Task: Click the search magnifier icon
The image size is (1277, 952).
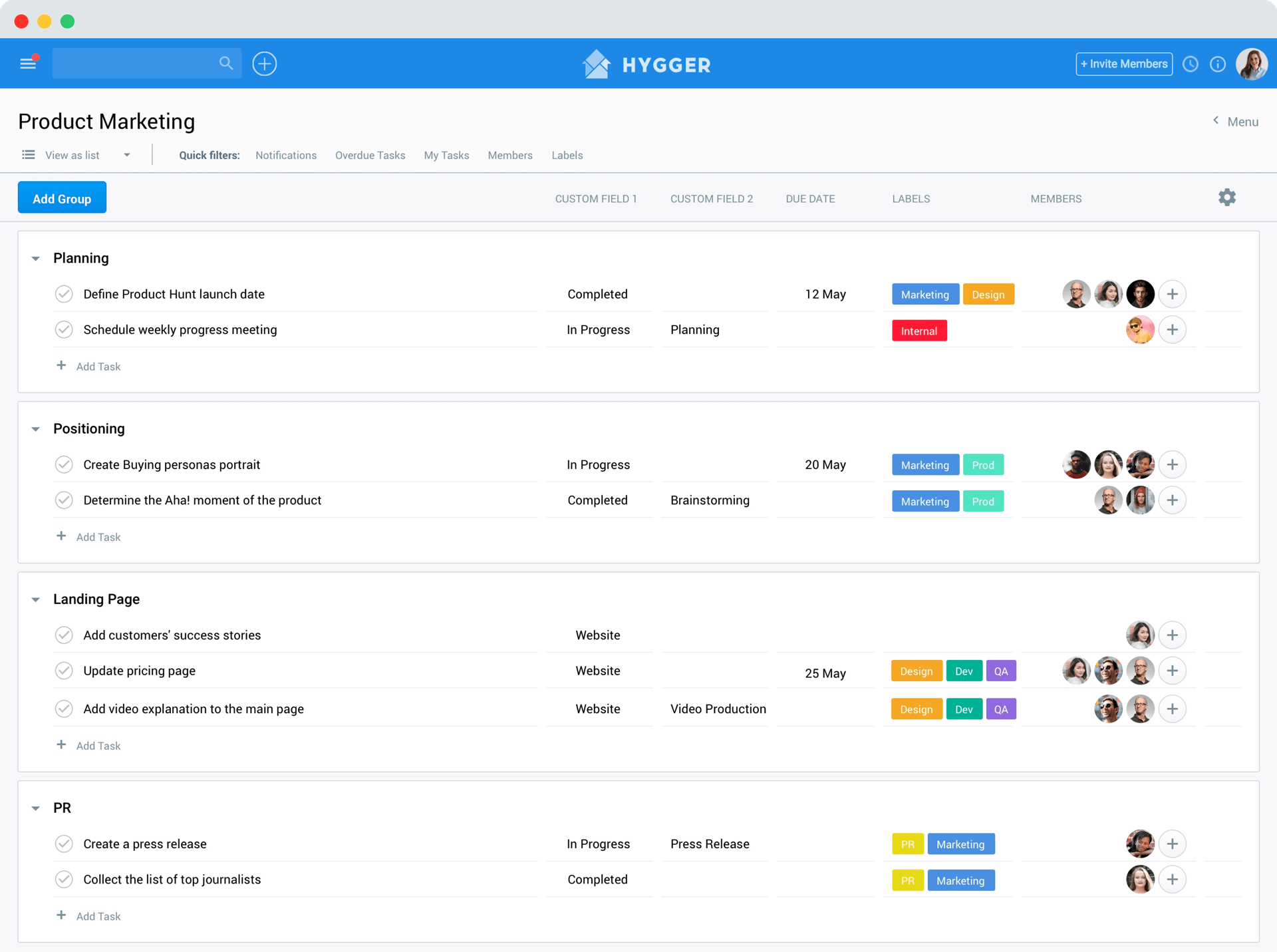Action: 226,63
